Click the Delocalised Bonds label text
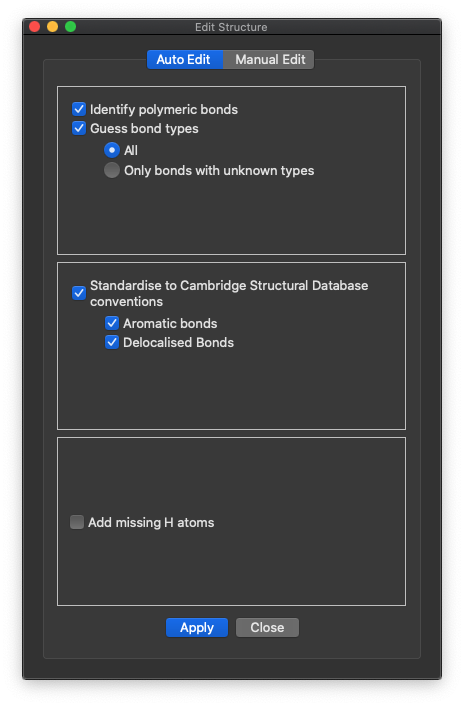The image size is (464, 706). (179, 343)
